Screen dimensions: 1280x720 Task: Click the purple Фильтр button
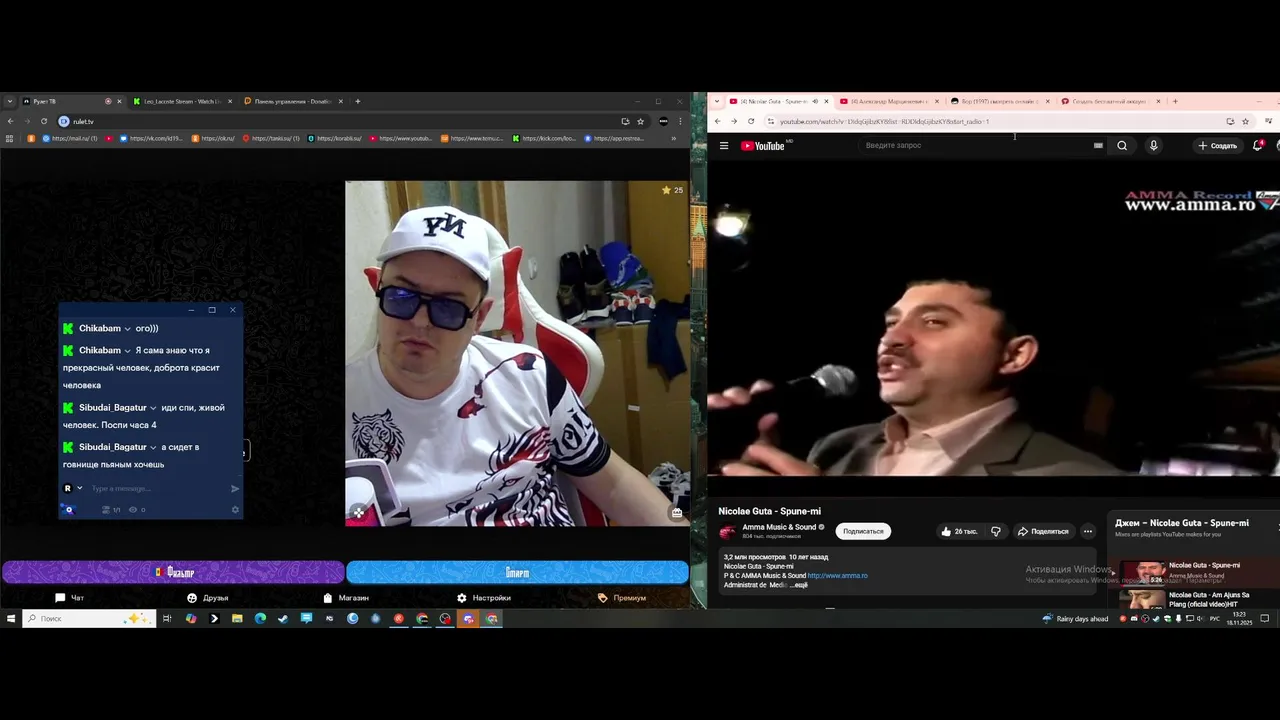pos(173,572)
